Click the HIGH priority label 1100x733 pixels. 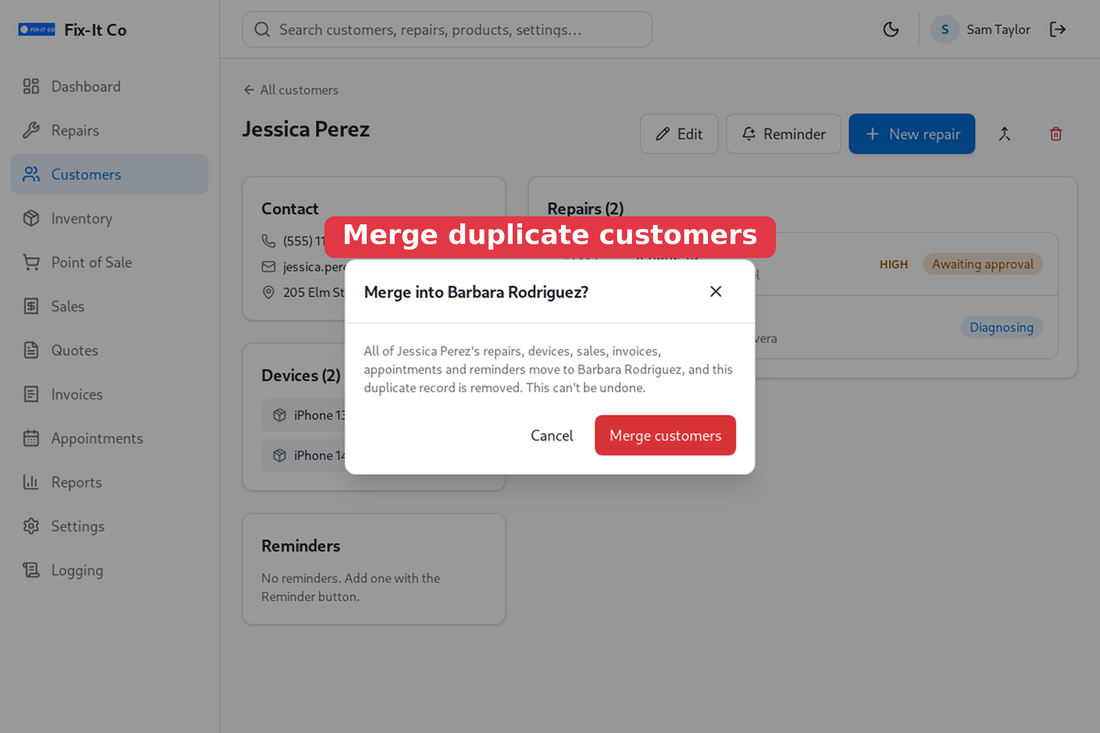pyautogui.click(x=894, y=264)
